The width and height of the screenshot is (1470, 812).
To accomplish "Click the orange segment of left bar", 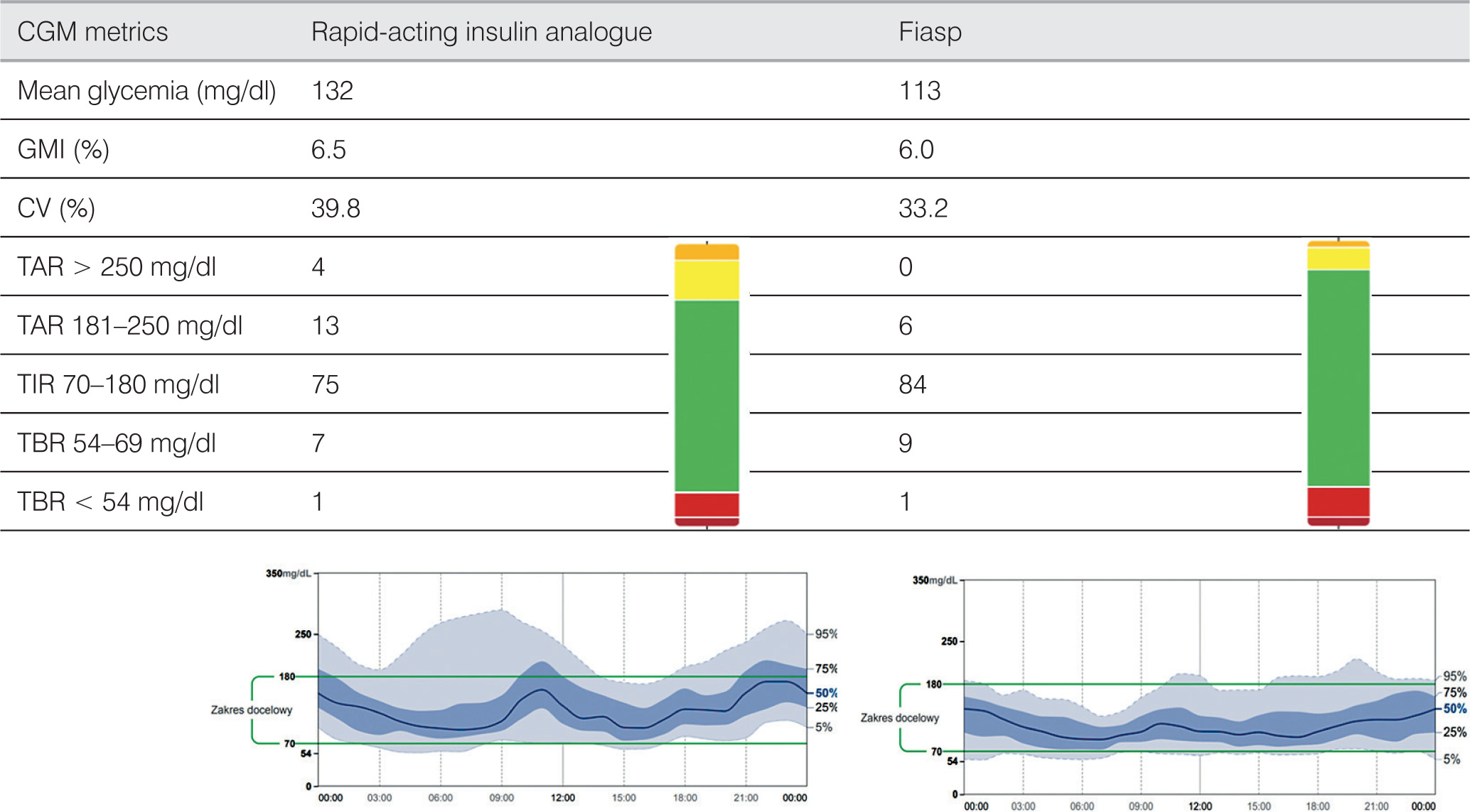I will pos(707,251).
